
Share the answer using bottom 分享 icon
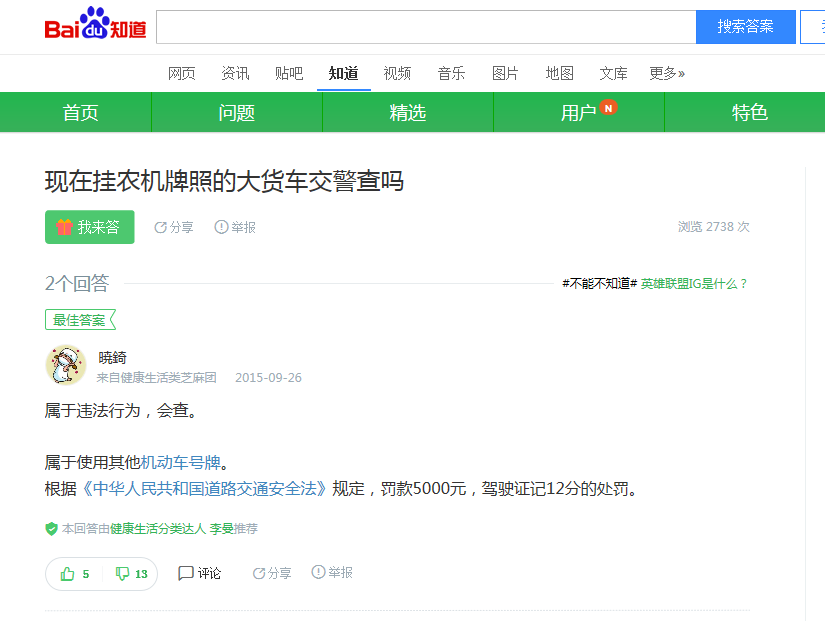[x=259, y=573]
